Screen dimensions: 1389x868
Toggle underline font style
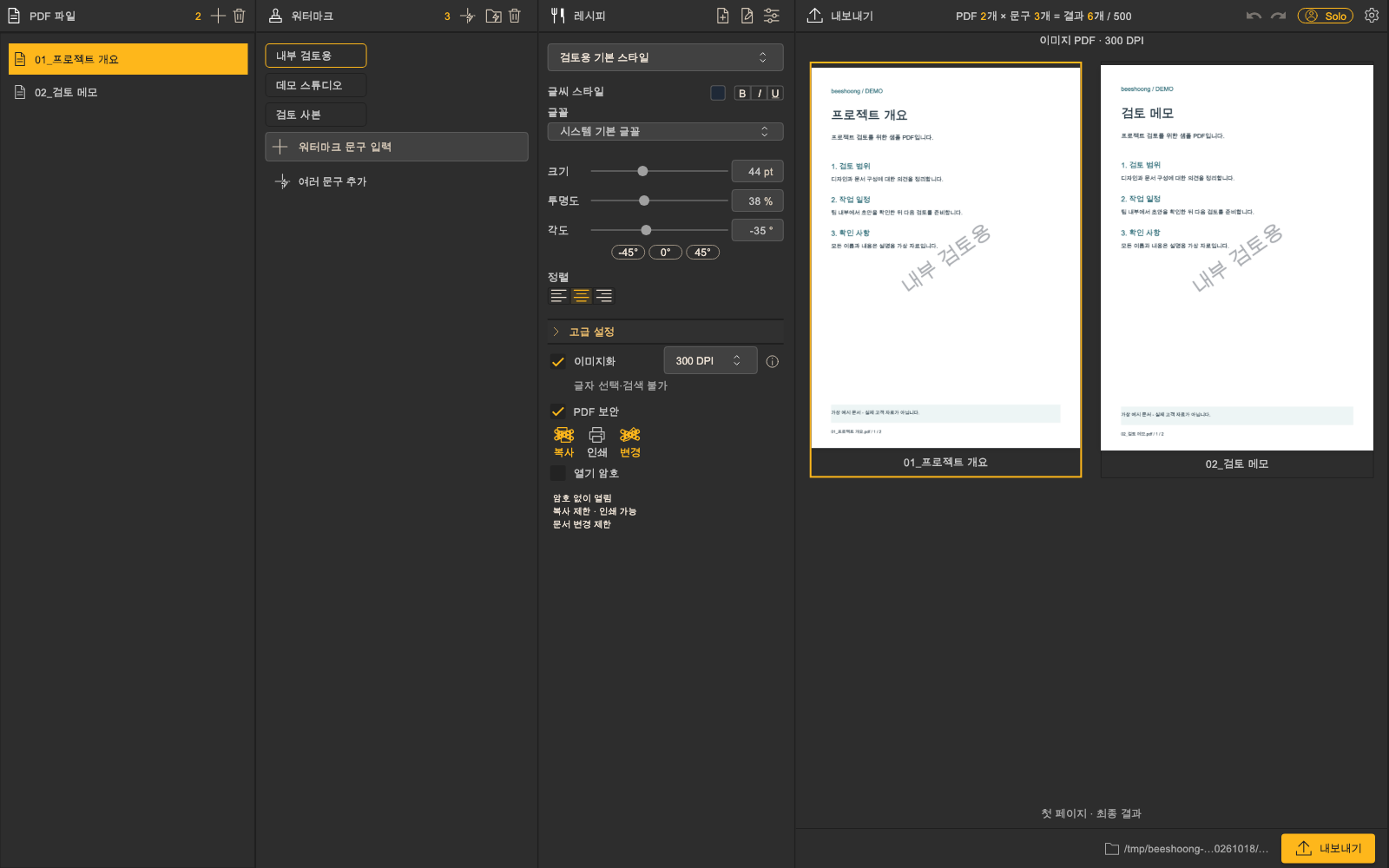[x=775, y=93]
